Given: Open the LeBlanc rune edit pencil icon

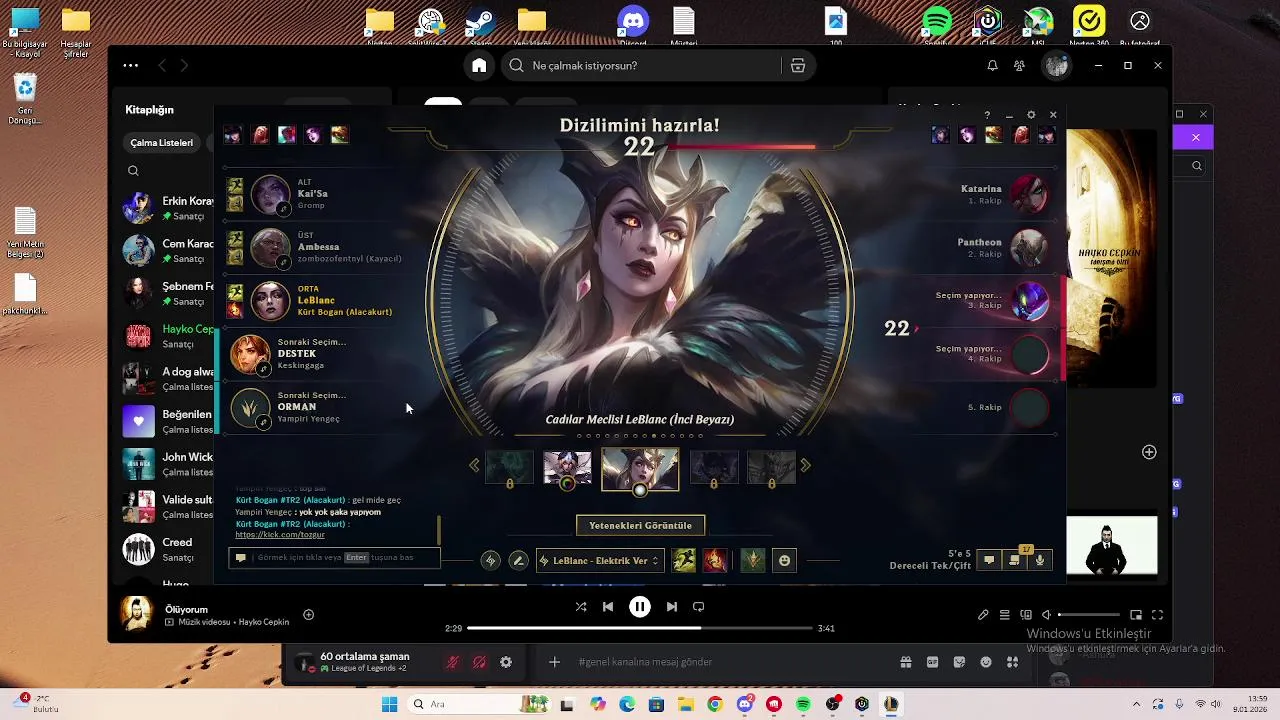Looking at the screenshot, I should (x=518, y=561).
